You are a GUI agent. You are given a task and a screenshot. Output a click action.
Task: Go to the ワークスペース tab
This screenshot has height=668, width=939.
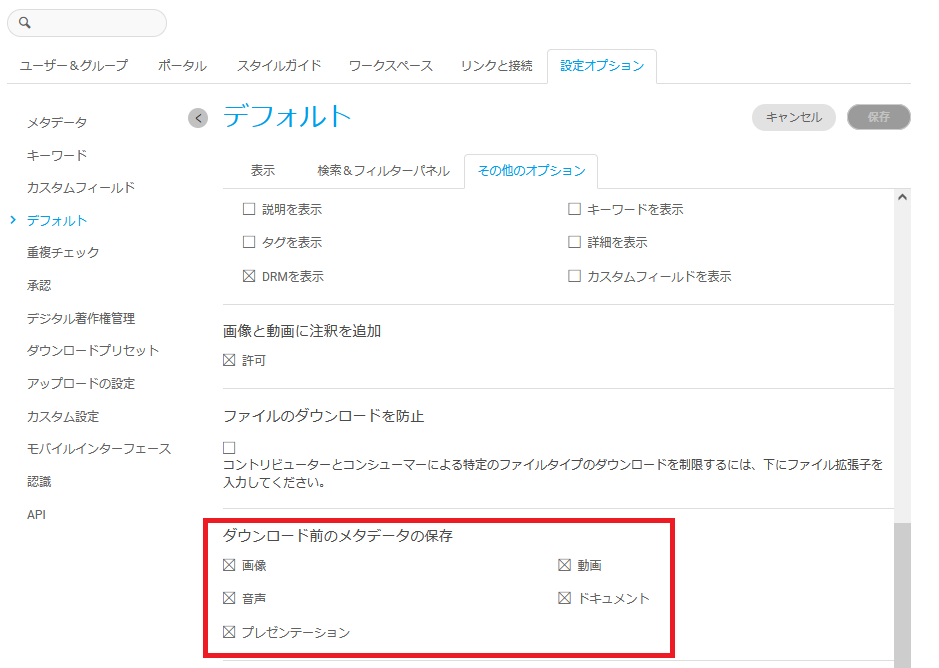tap(390, 66)
